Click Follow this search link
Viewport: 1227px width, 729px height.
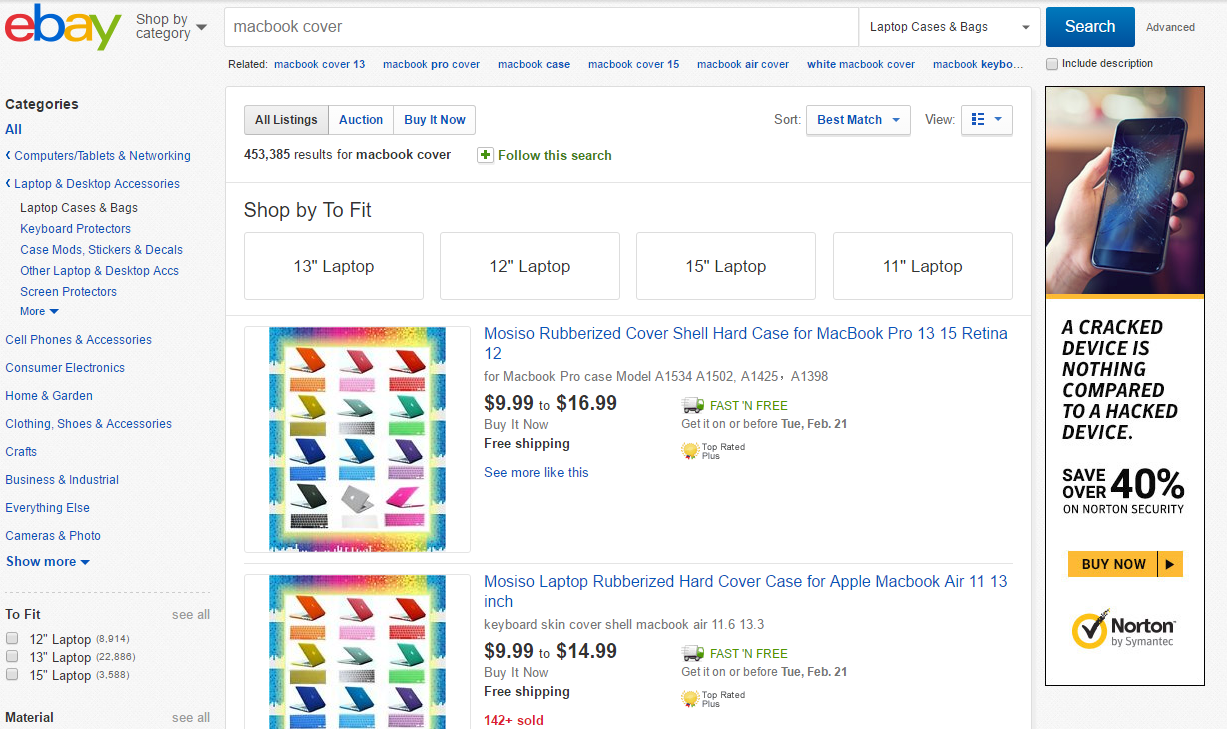[x=555, y=156]
